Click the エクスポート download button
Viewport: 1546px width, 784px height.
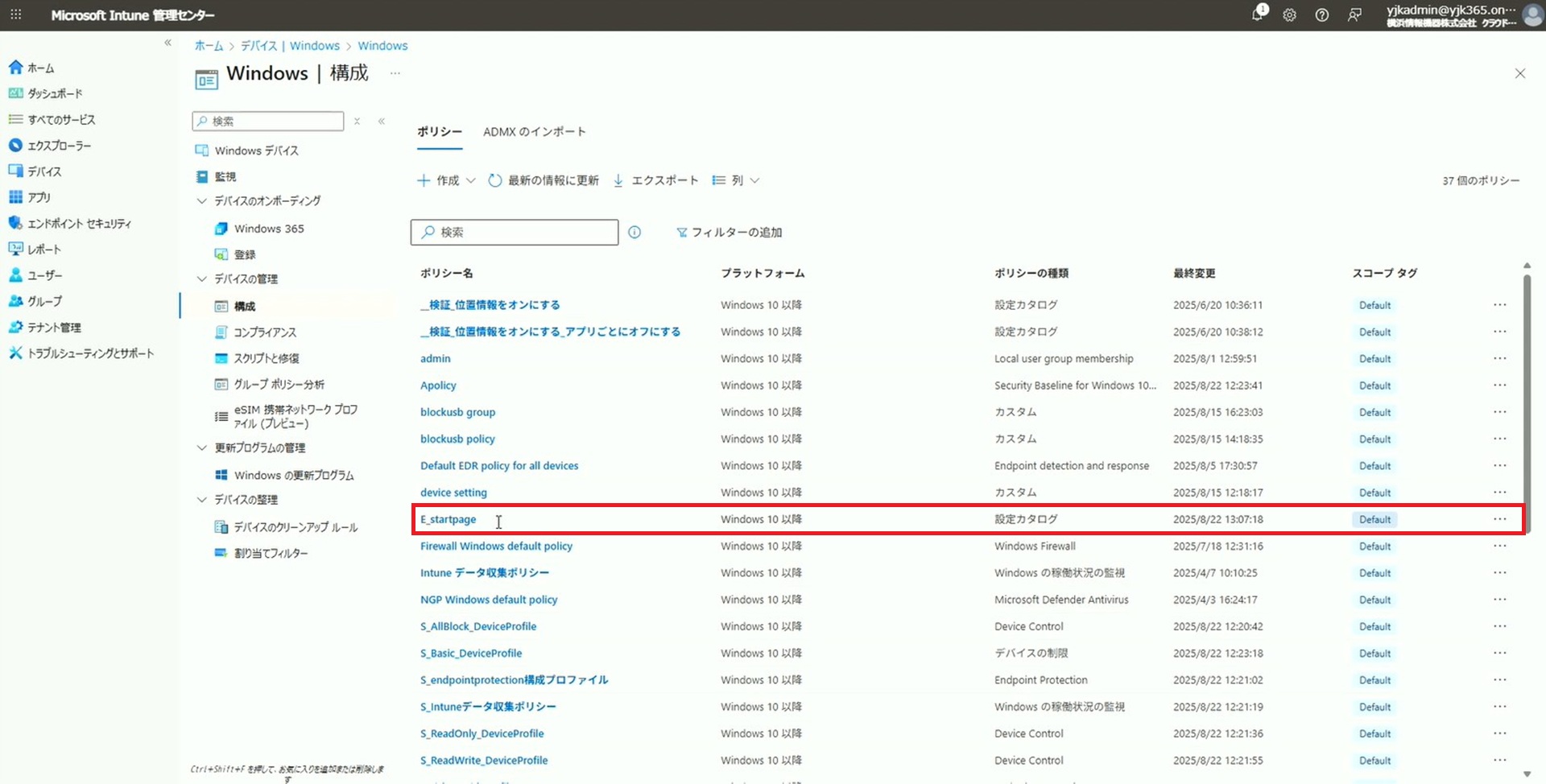655,180
